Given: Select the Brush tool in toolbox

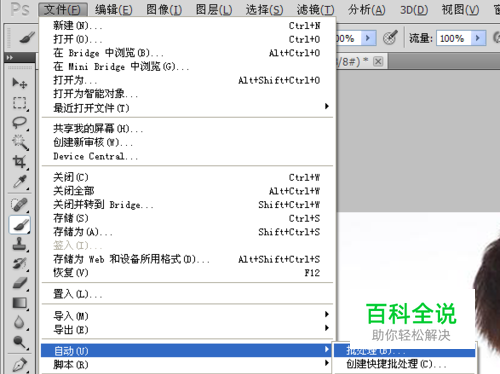Looking at the screenshot, I should point(20,225).
